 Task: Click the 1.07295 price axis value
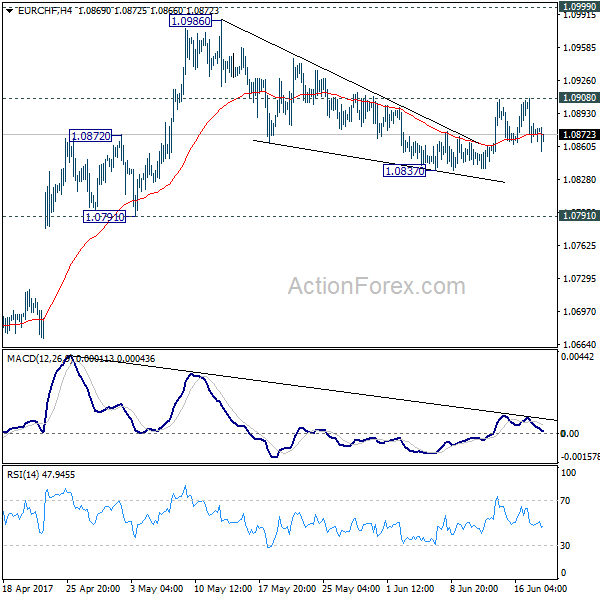point(579,279)
